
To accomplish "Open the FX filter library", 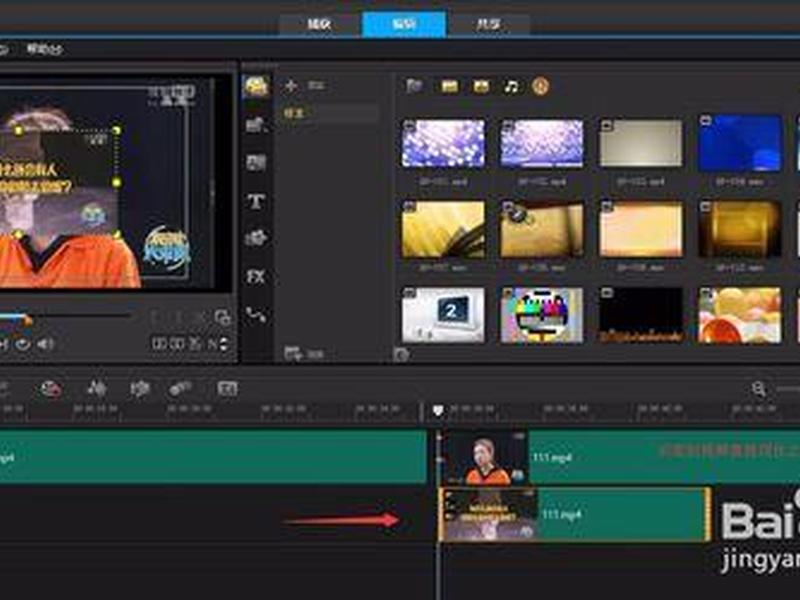I will 256,277.
